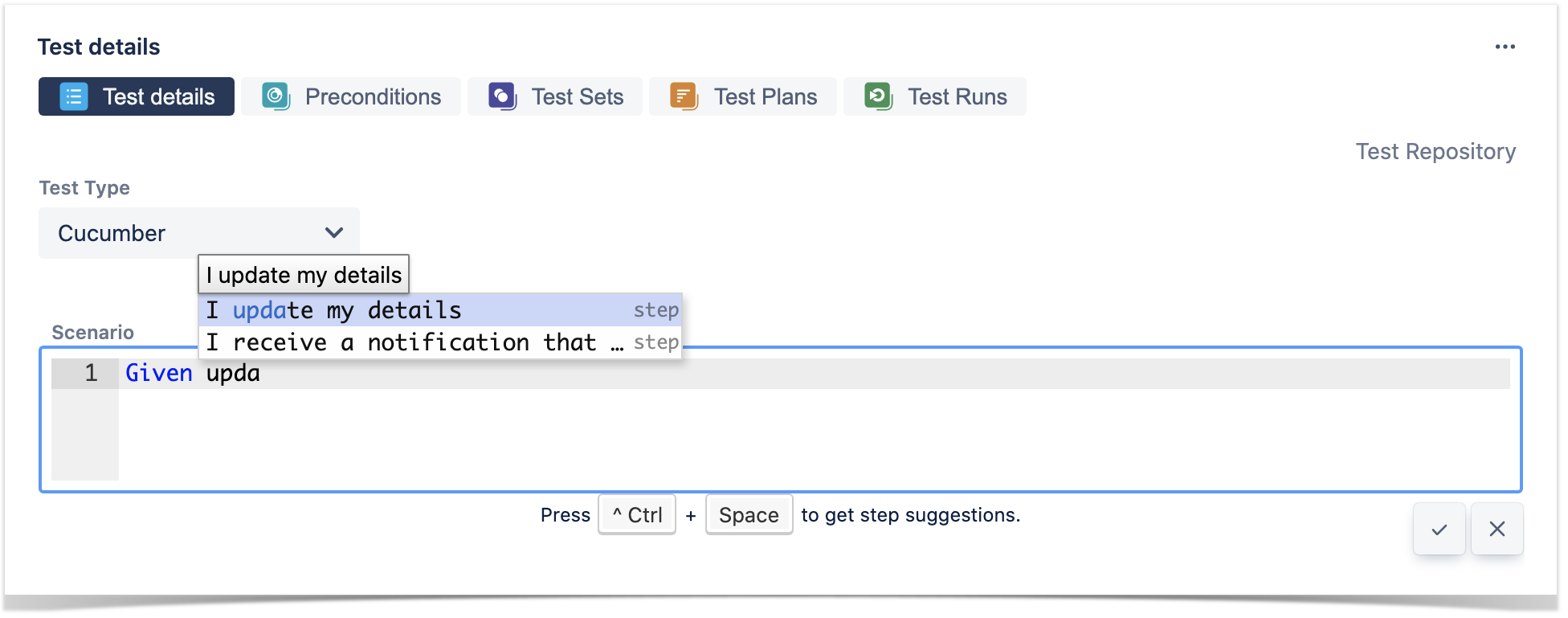Open the Cucumber test type dropdown

(x=199, y=233)
